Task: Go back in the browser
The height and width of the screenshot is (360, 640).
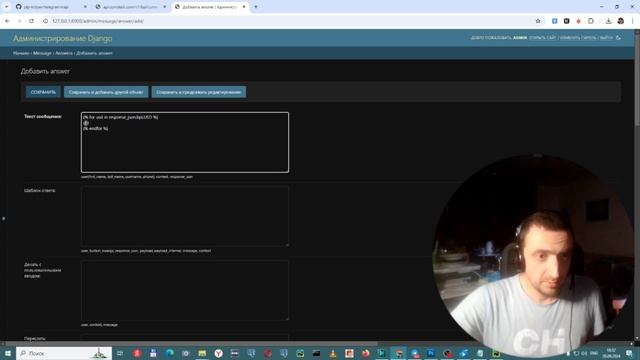Action: 7,21
